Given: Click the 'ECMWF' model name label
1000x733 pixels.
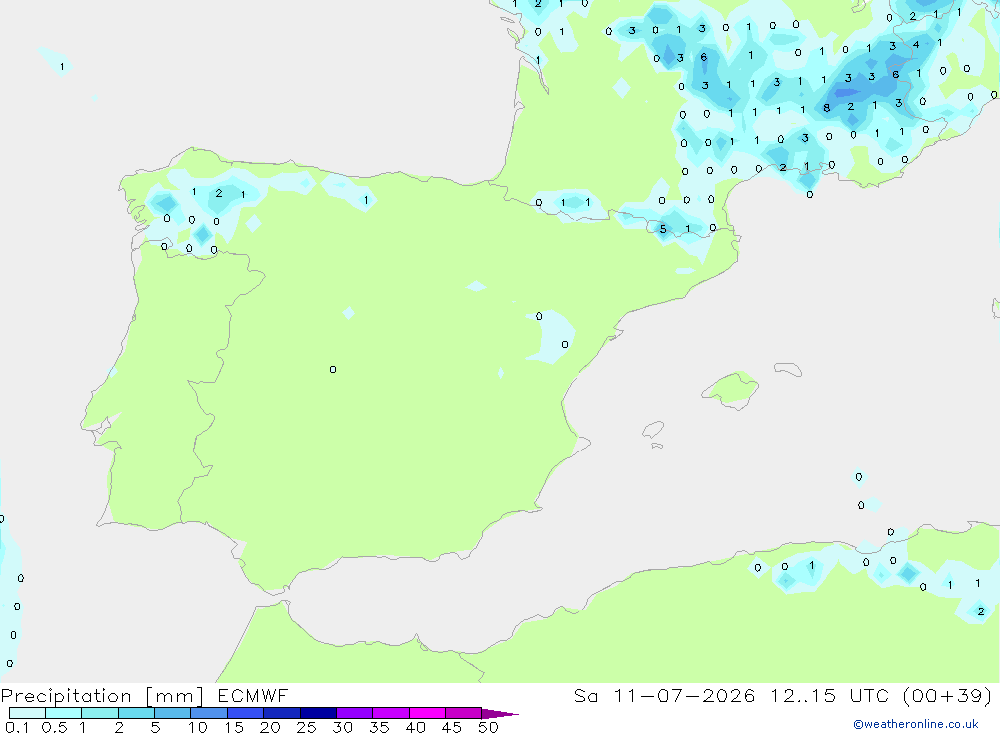Looking at the screenshot, I should coord(253,695).
